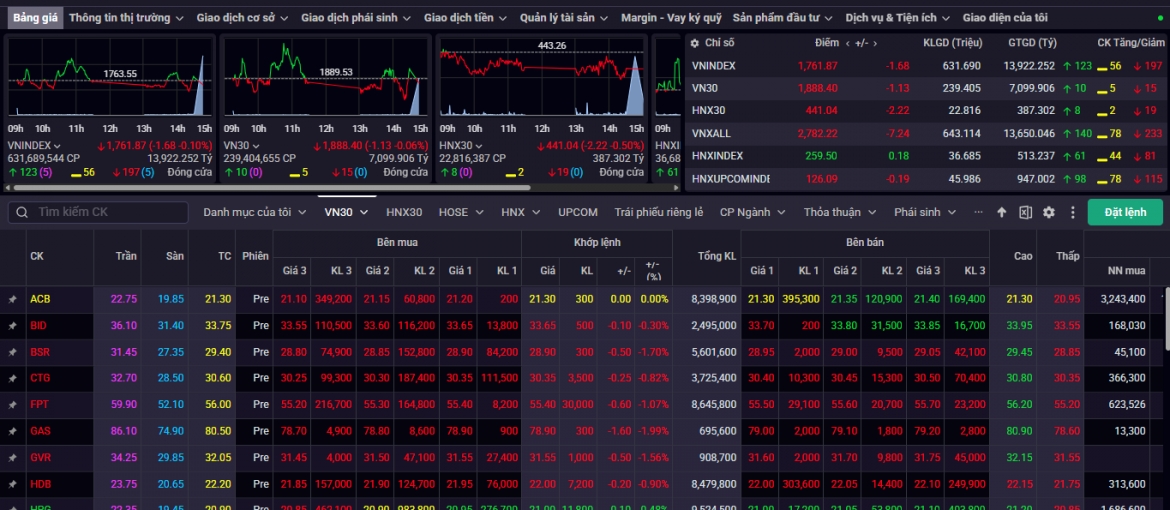Expand the CP Ngành dropdown
This screenshot has width=1170, height=510.
tap(752, 212)
